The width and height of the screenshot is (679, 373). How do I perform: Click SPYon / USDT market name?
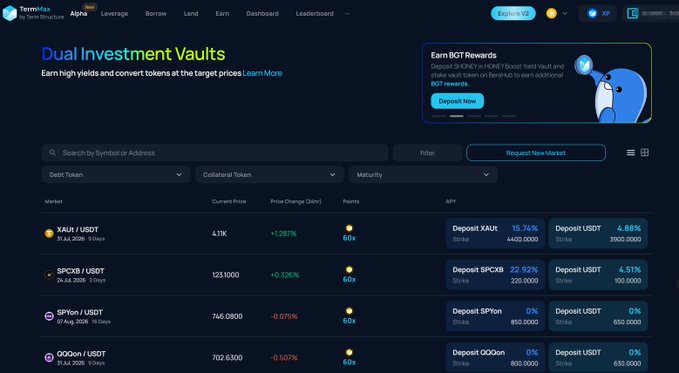[80, 312]
